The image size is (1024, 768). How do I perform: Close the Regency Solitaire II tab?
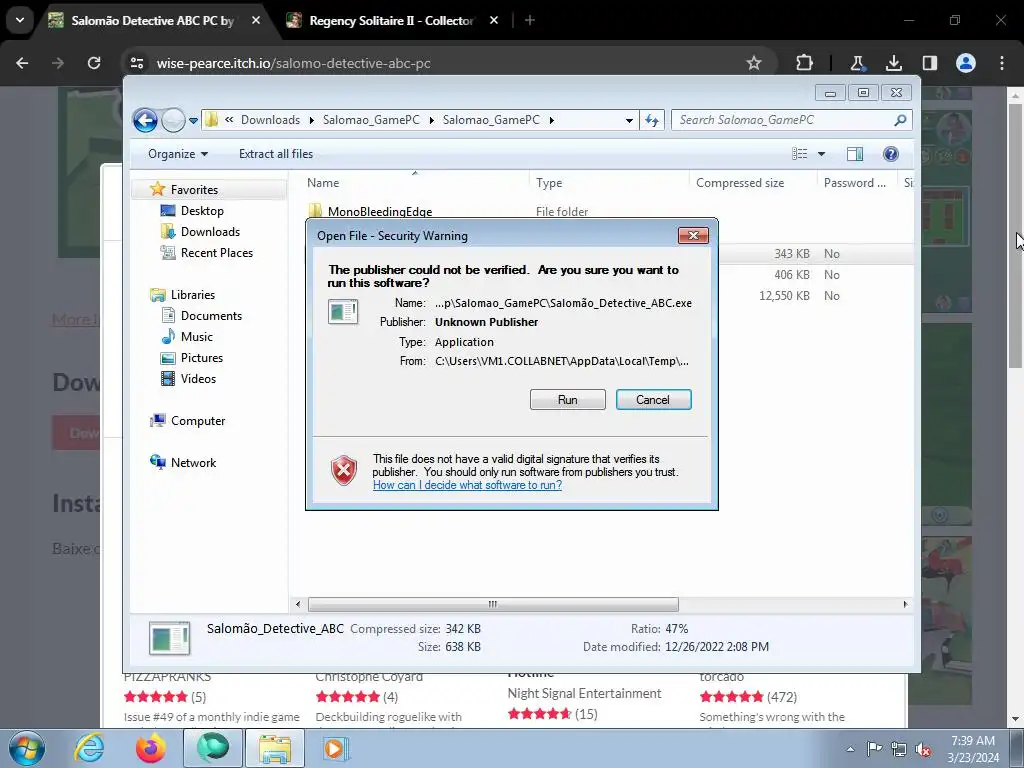[494, 21]
